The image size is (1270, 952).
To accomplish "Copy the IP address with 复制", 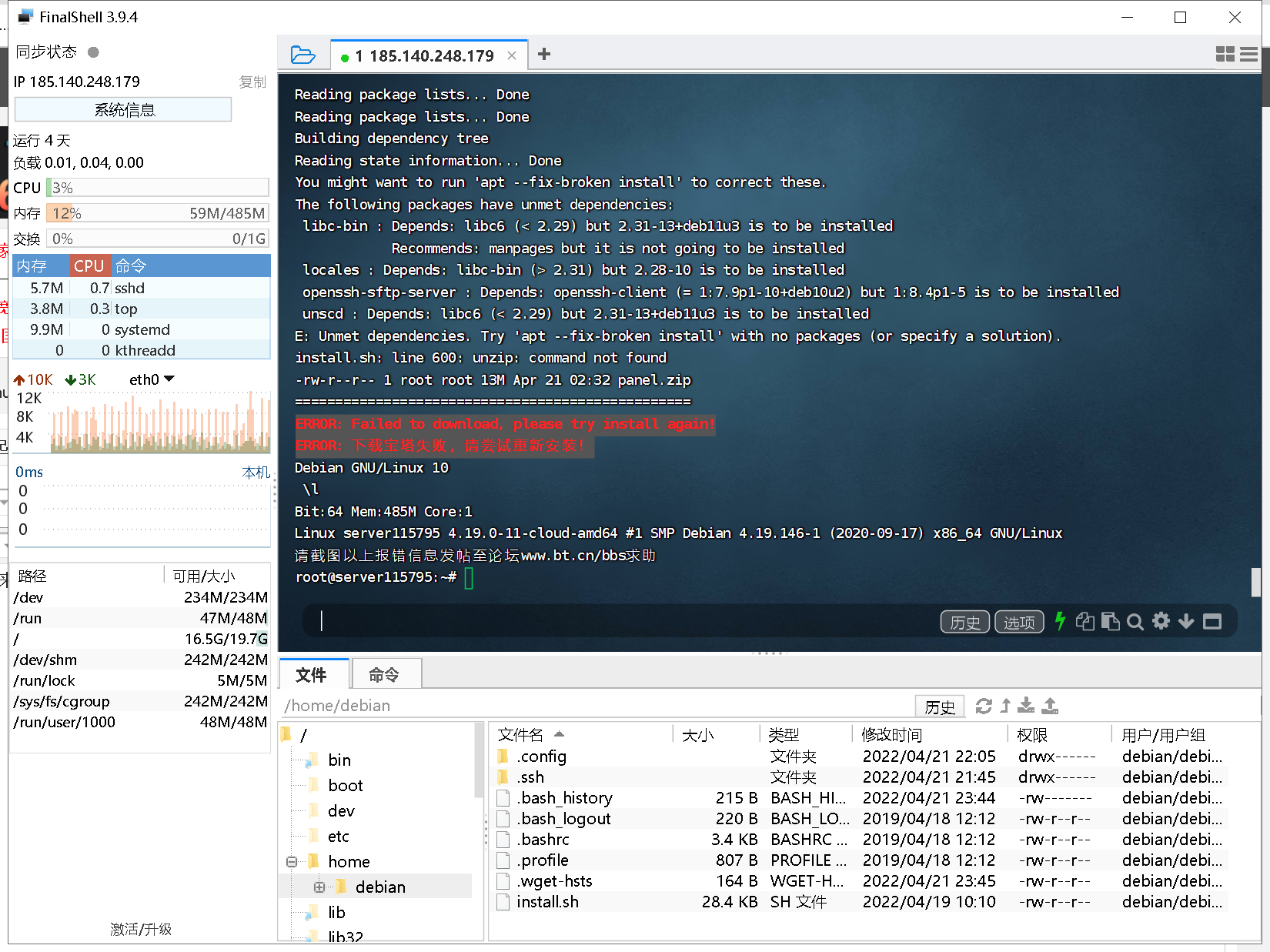I will pos(252,82).
